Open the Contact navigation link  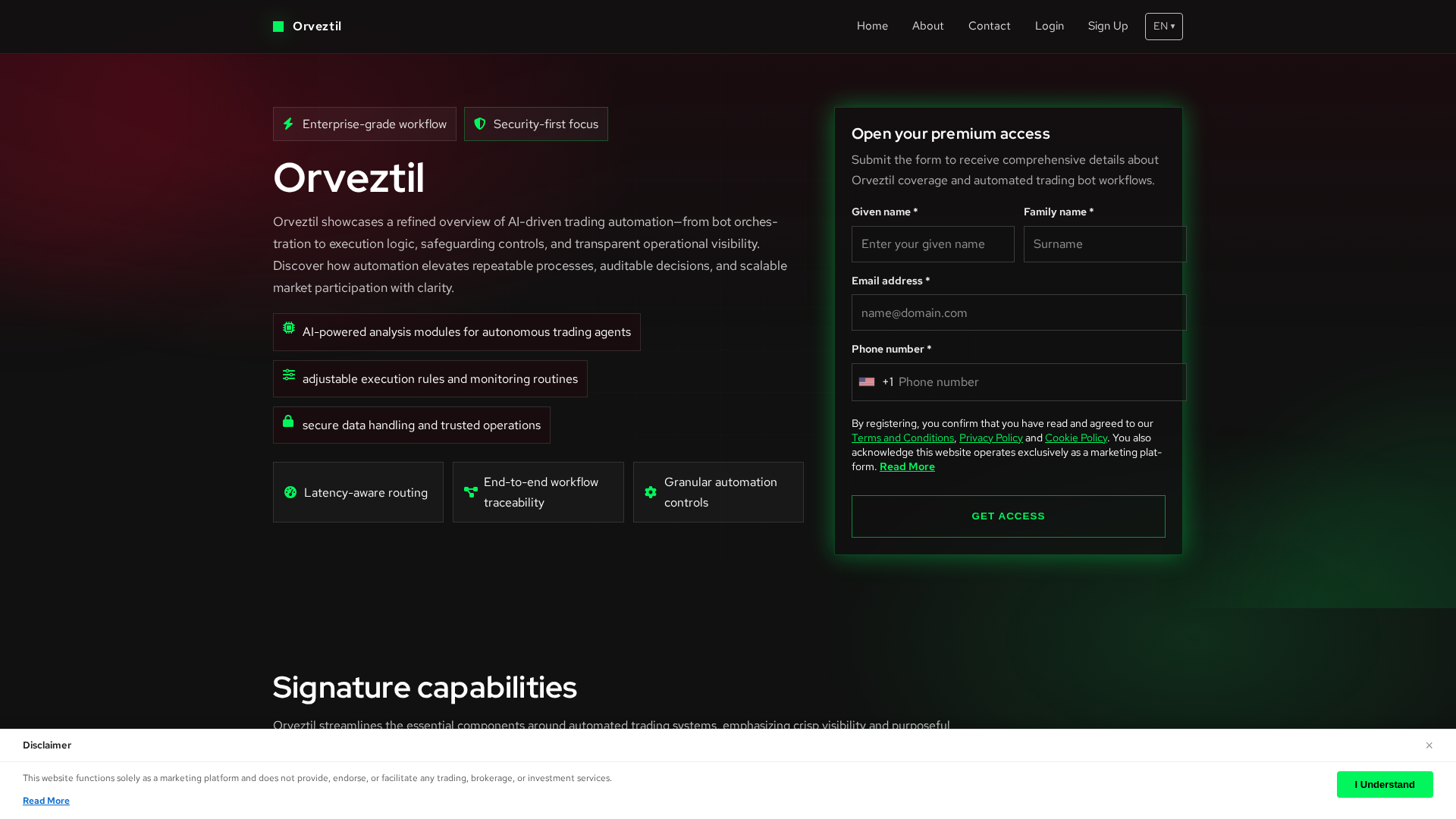990,26
